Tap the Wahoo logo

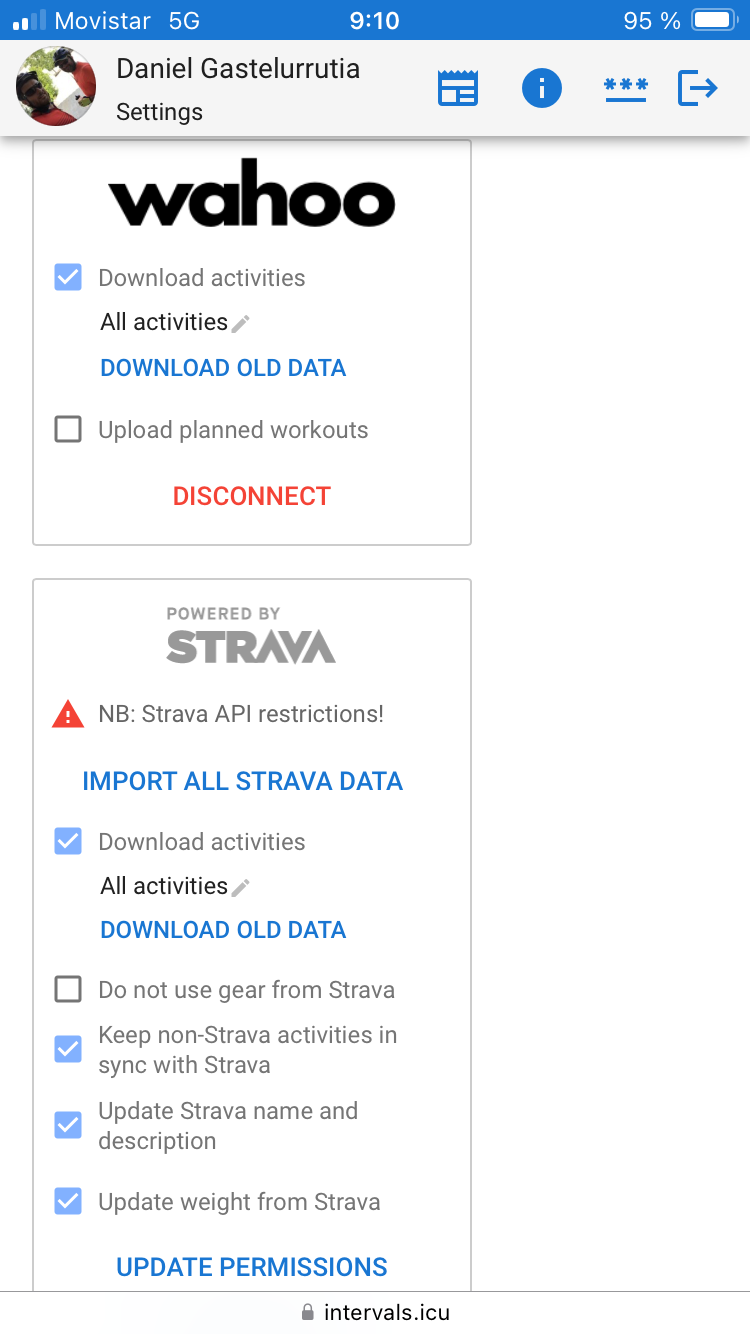click(252, 193)
